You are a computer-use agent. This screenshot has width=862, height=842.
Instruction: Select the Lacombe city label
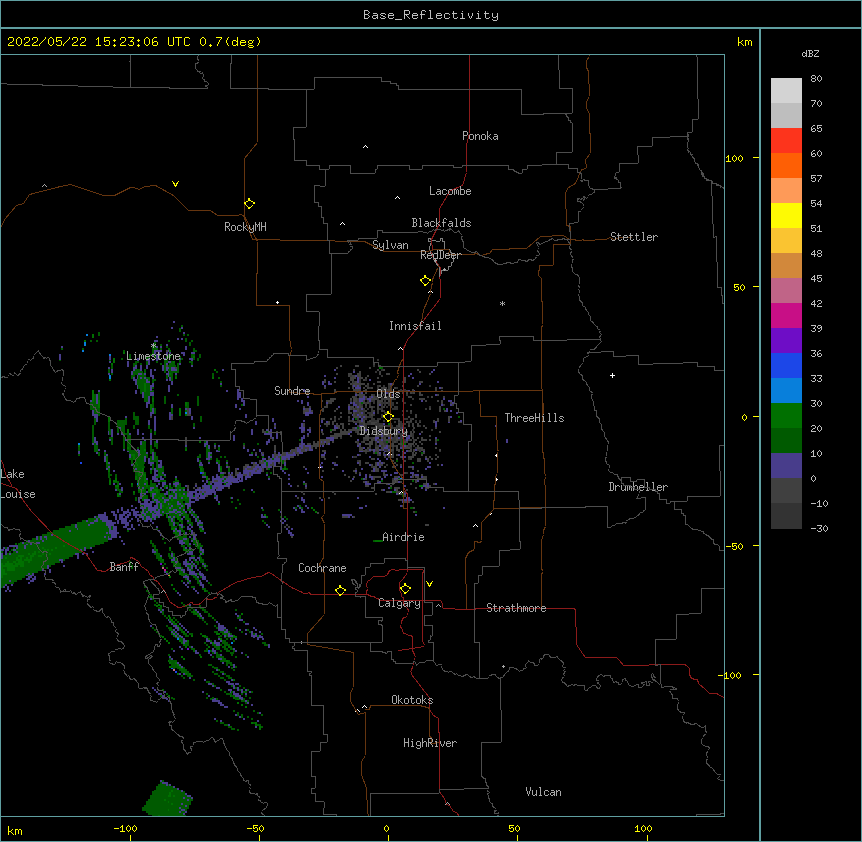450,191
